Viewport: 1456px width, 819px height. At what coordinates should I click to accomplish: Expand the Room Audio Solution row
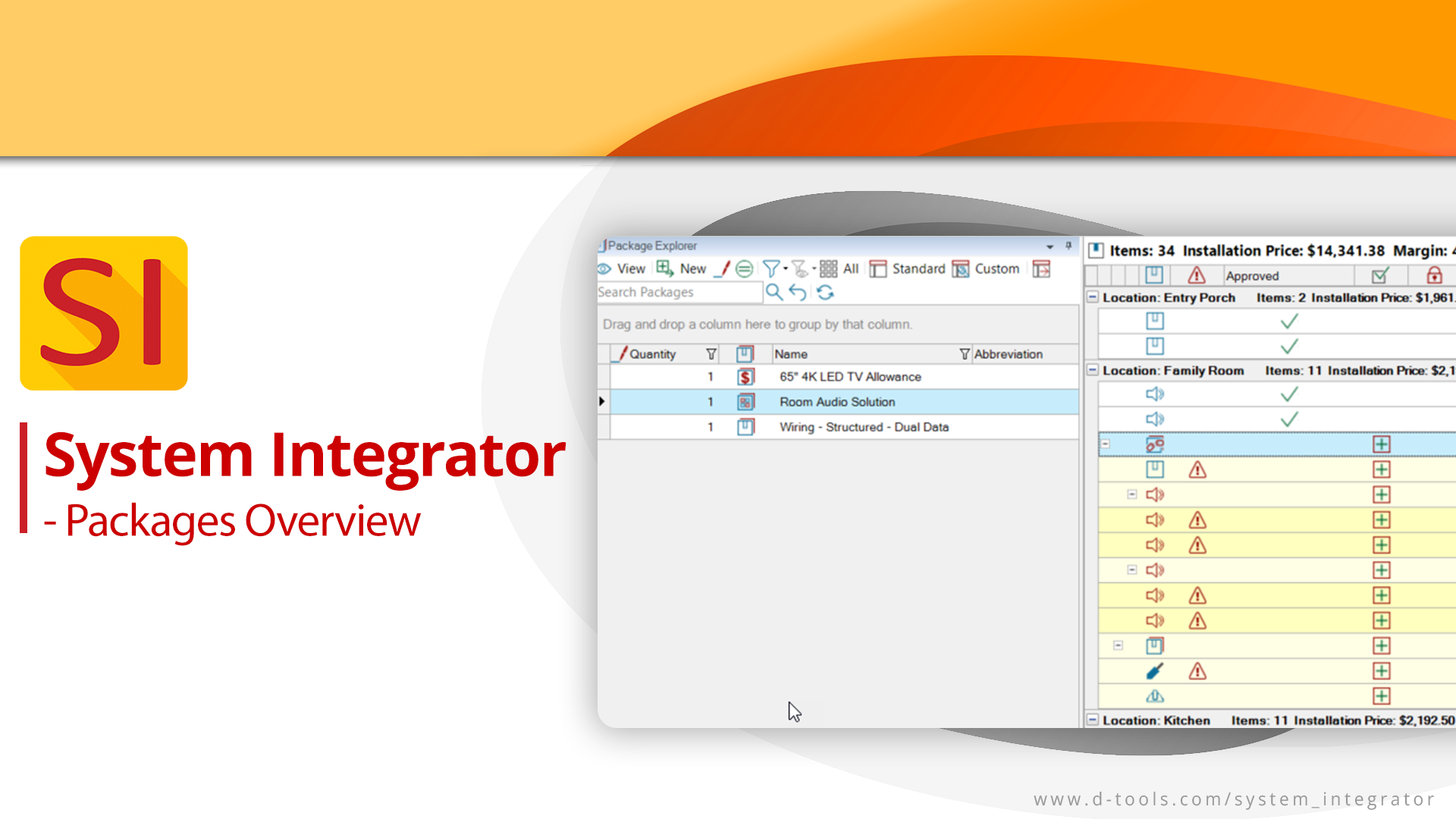601,401
